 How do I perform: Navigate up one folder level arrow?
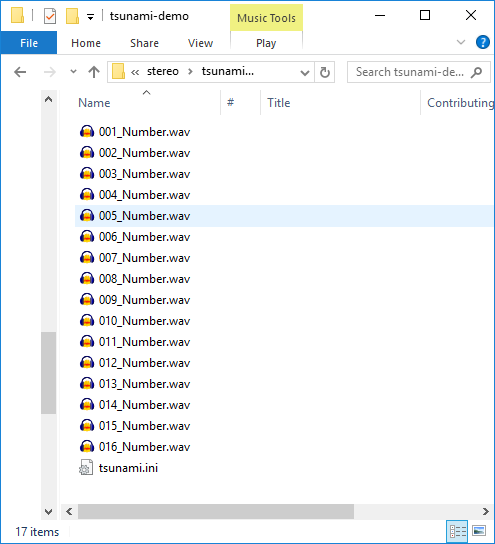tap(94, 72)
